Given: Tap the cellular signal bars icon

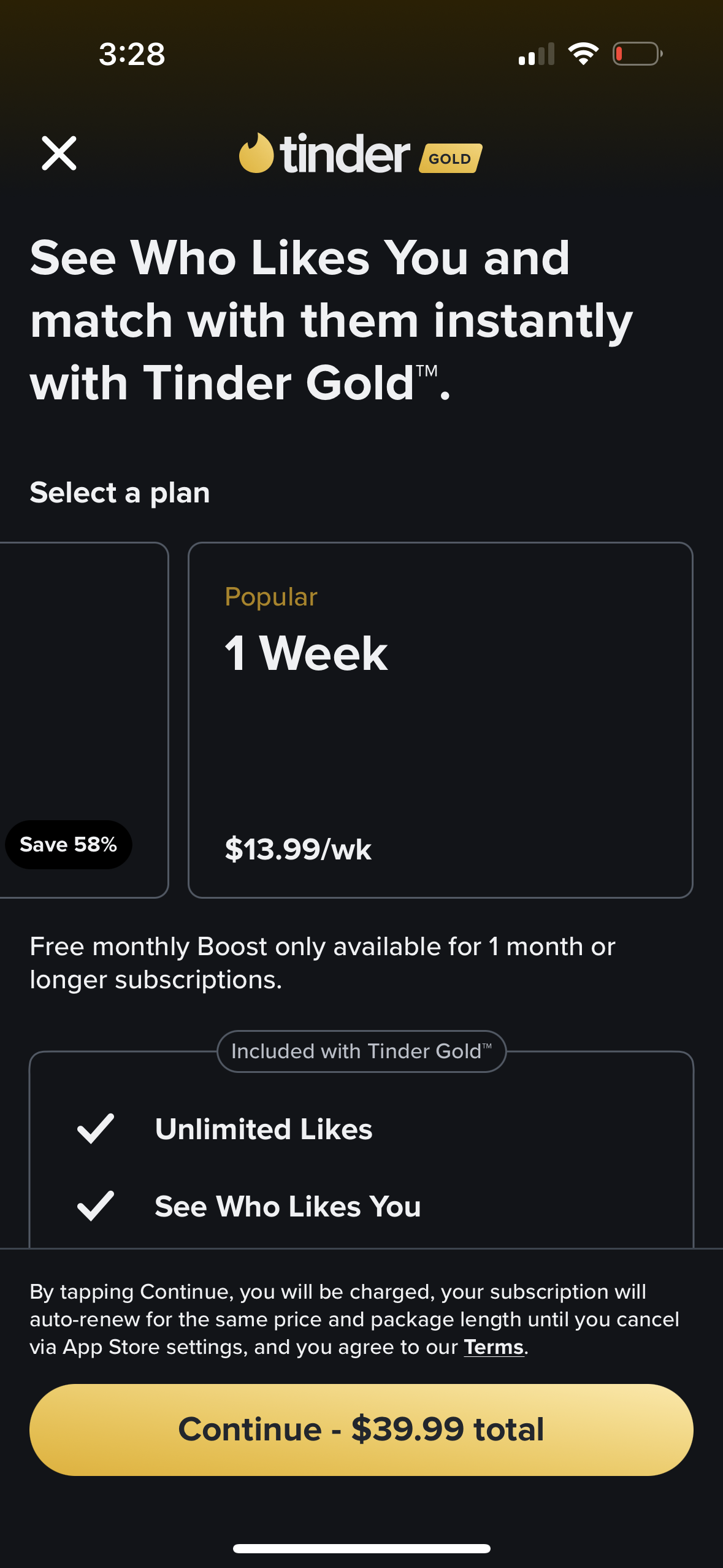Looking at the screenshot, I should tap(537, 54).
